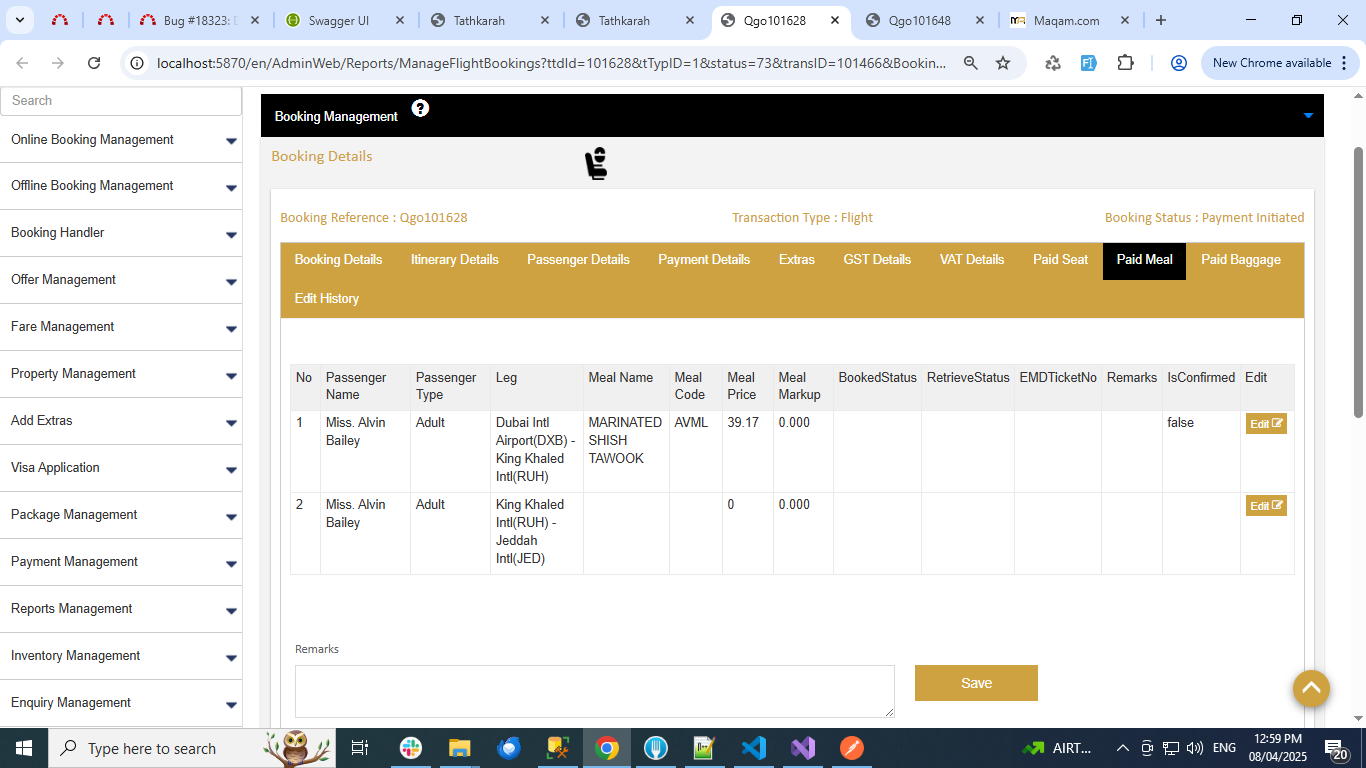This screenshot has height=768, width=1366.
Task: Edit the first meal row
Action: 1265,424
